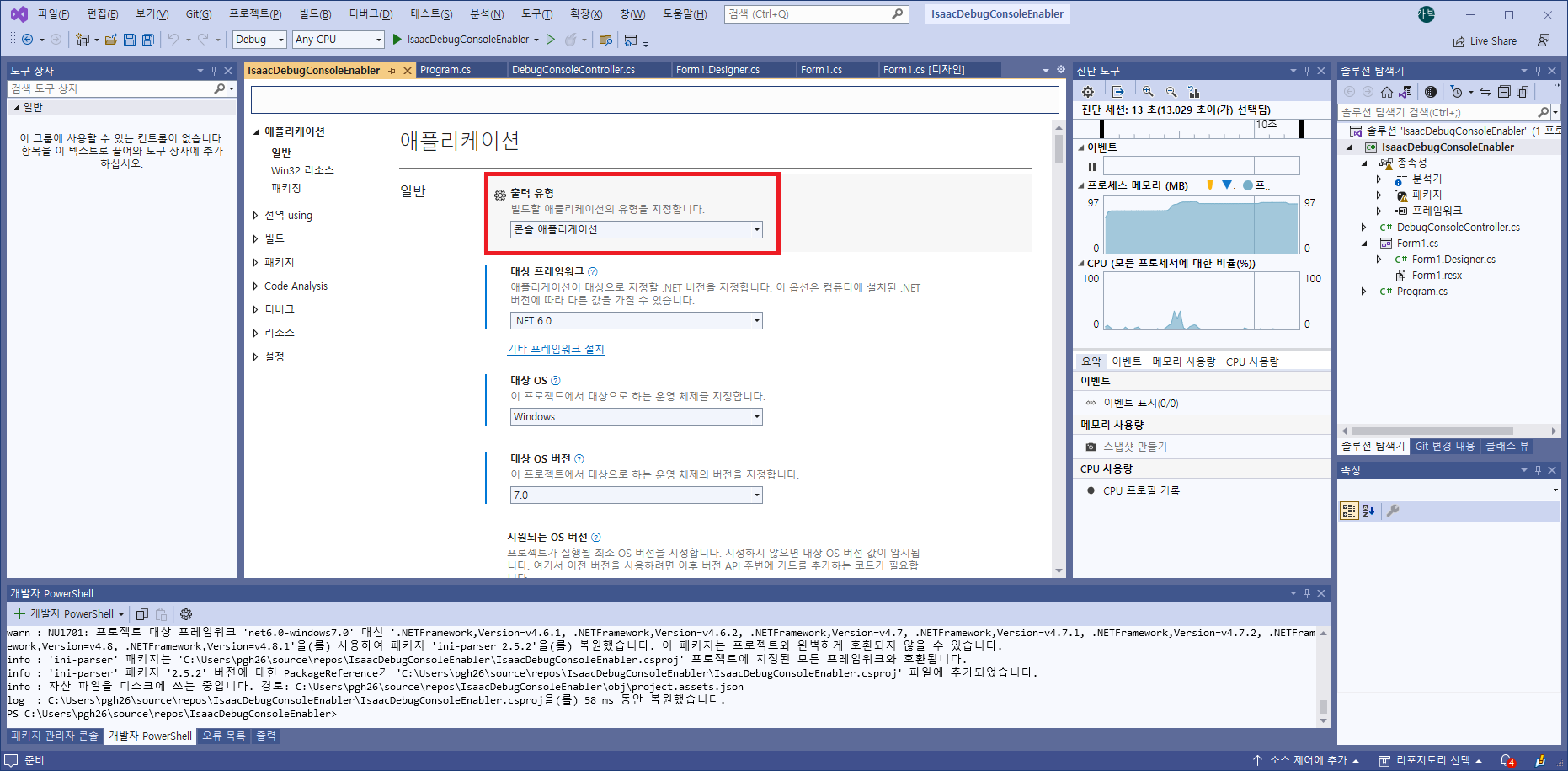Click the property pages wrench icon
This screenshot has width=1568, height=771.
click(1393, 511)
